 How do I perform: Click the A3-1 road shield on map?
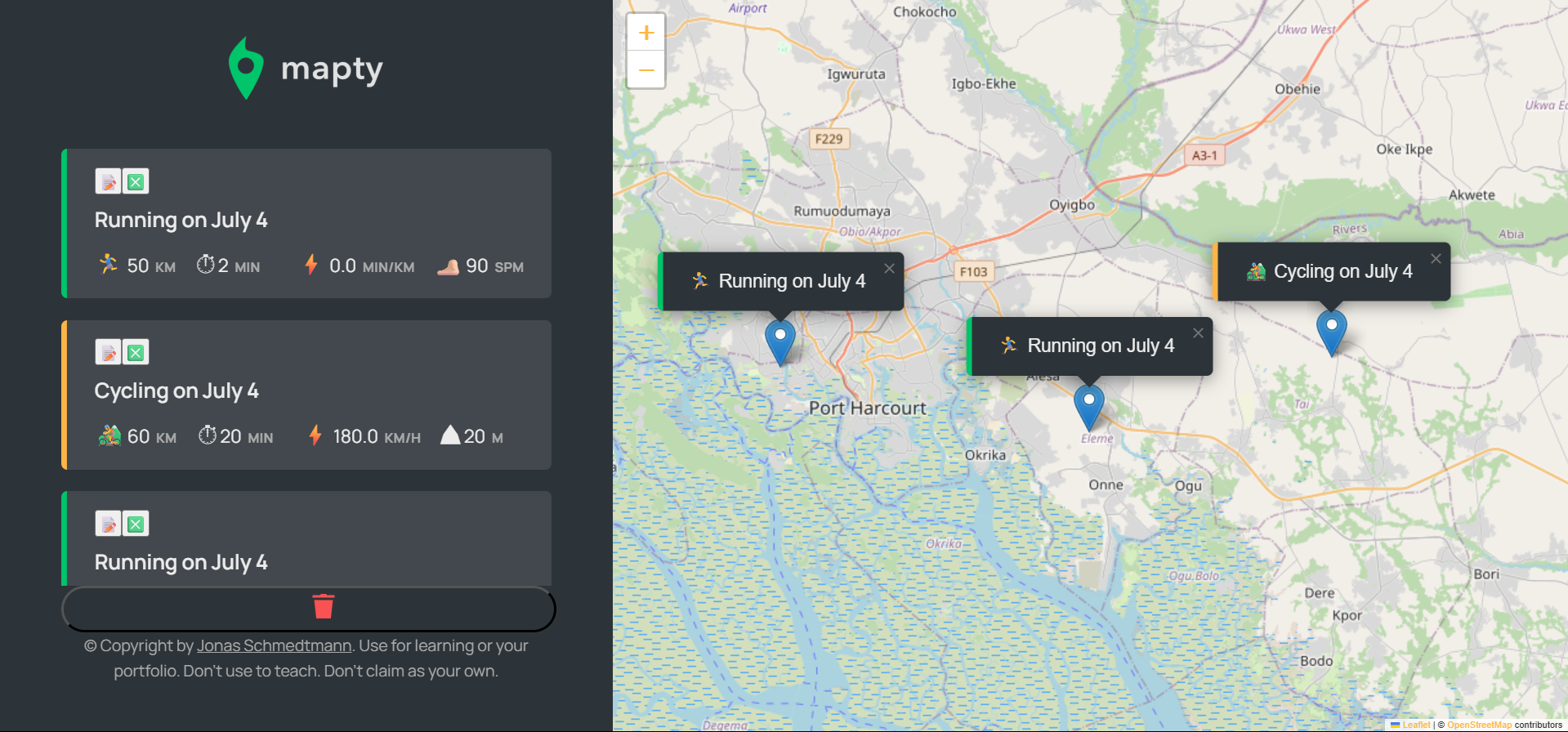(1204, 155)
